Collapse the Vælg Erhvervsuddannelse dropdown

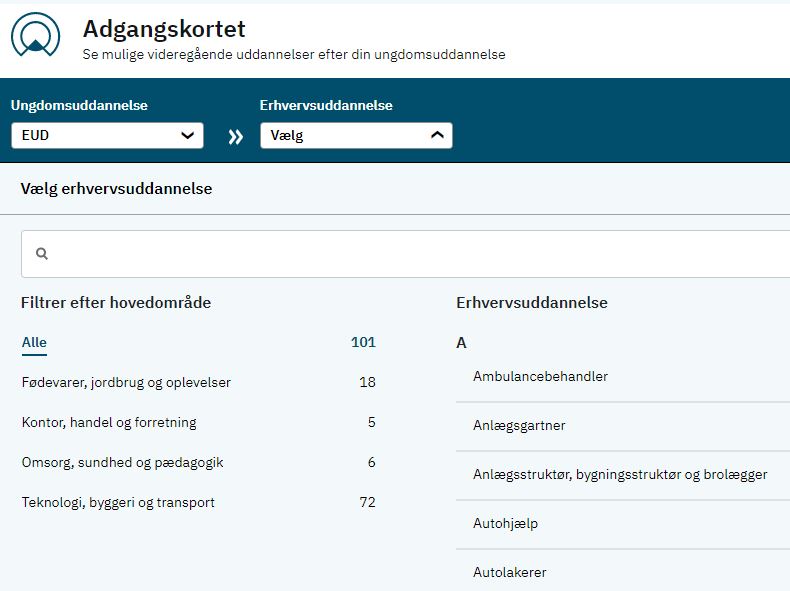[x=356, y=136]
